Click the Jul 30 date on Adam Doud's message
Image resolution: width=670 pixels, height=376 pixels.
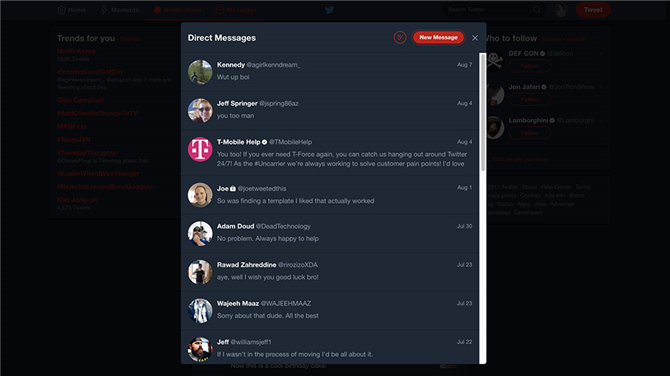click(x=464, y=226)
